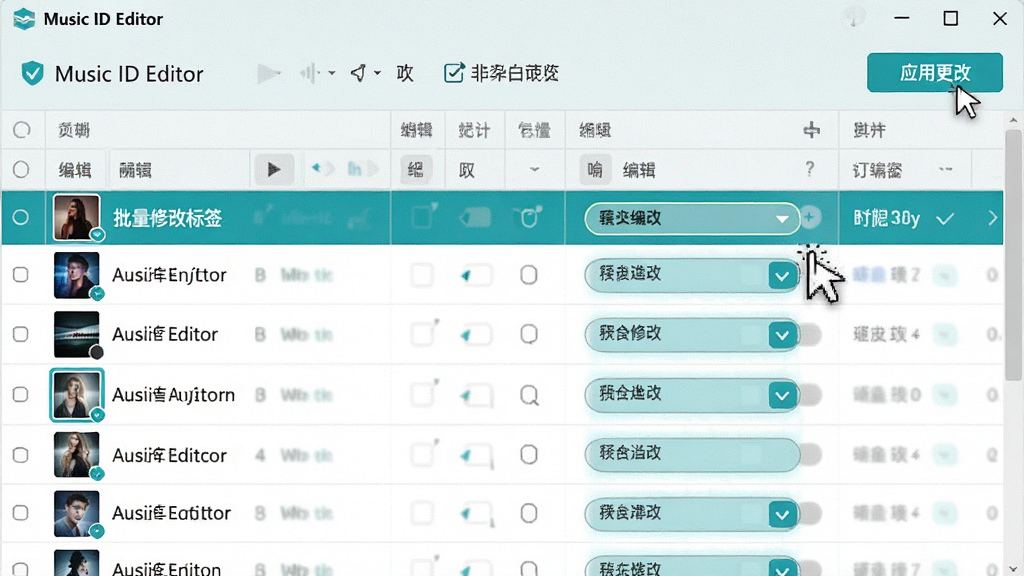
Task: Click the search icon in Ausi库Aujitorn row
Action: (x=530, y=395)
